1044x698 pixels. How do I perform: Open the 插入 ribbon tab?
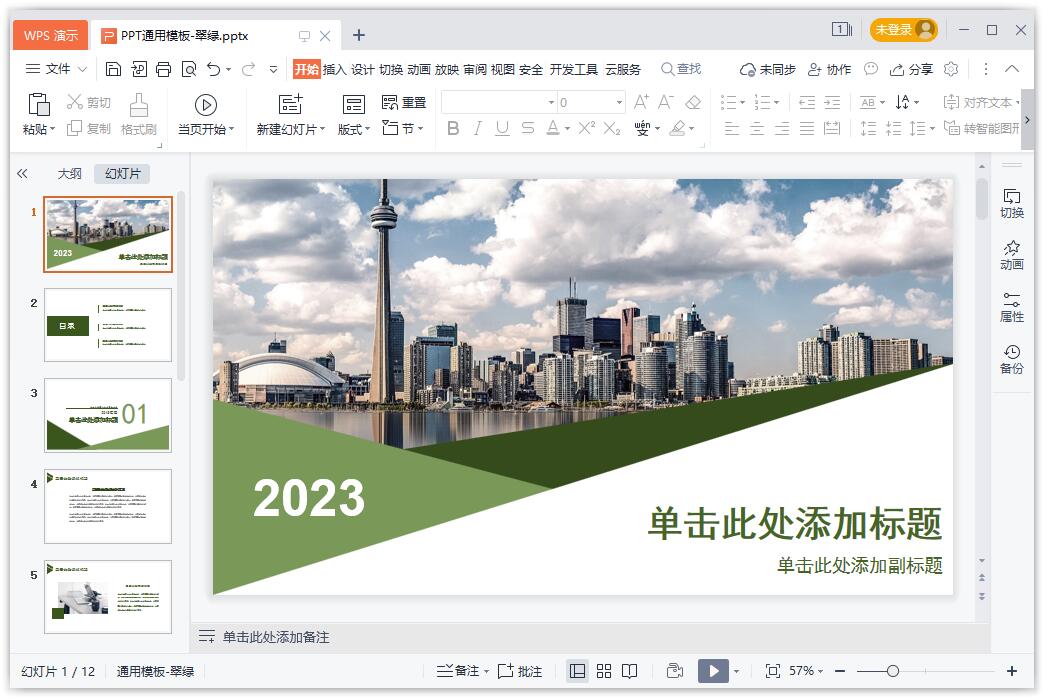point(334,69)
